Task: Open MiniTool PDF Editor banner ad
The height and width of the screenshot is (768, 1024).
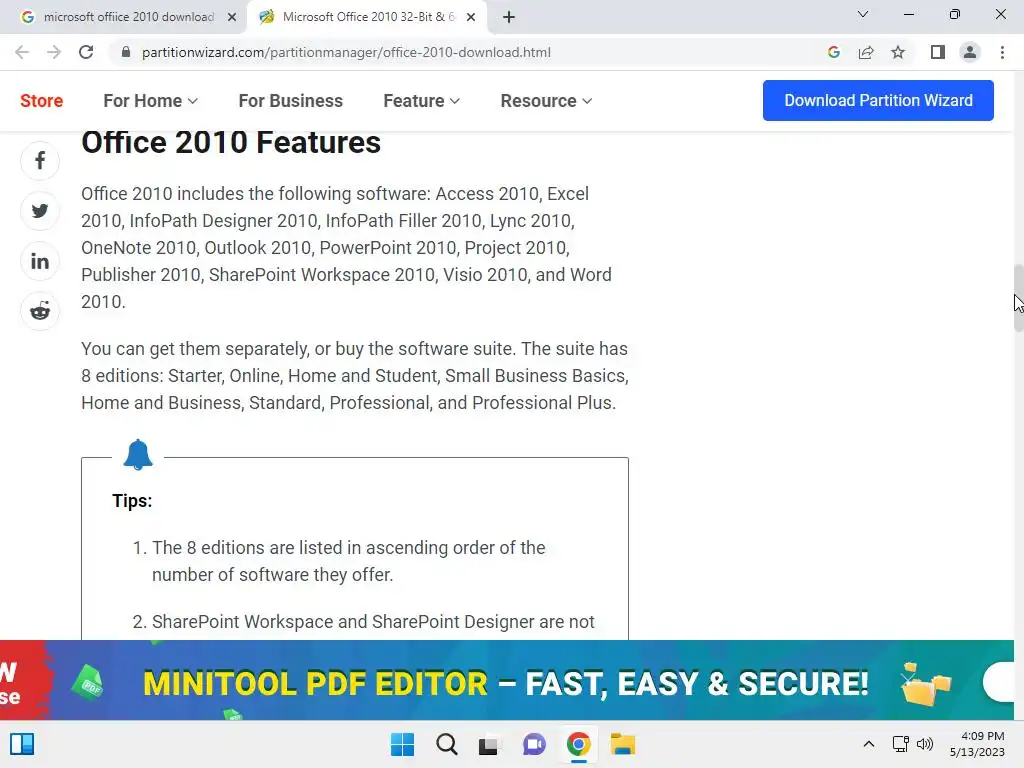Action: (x=507, y=680)
